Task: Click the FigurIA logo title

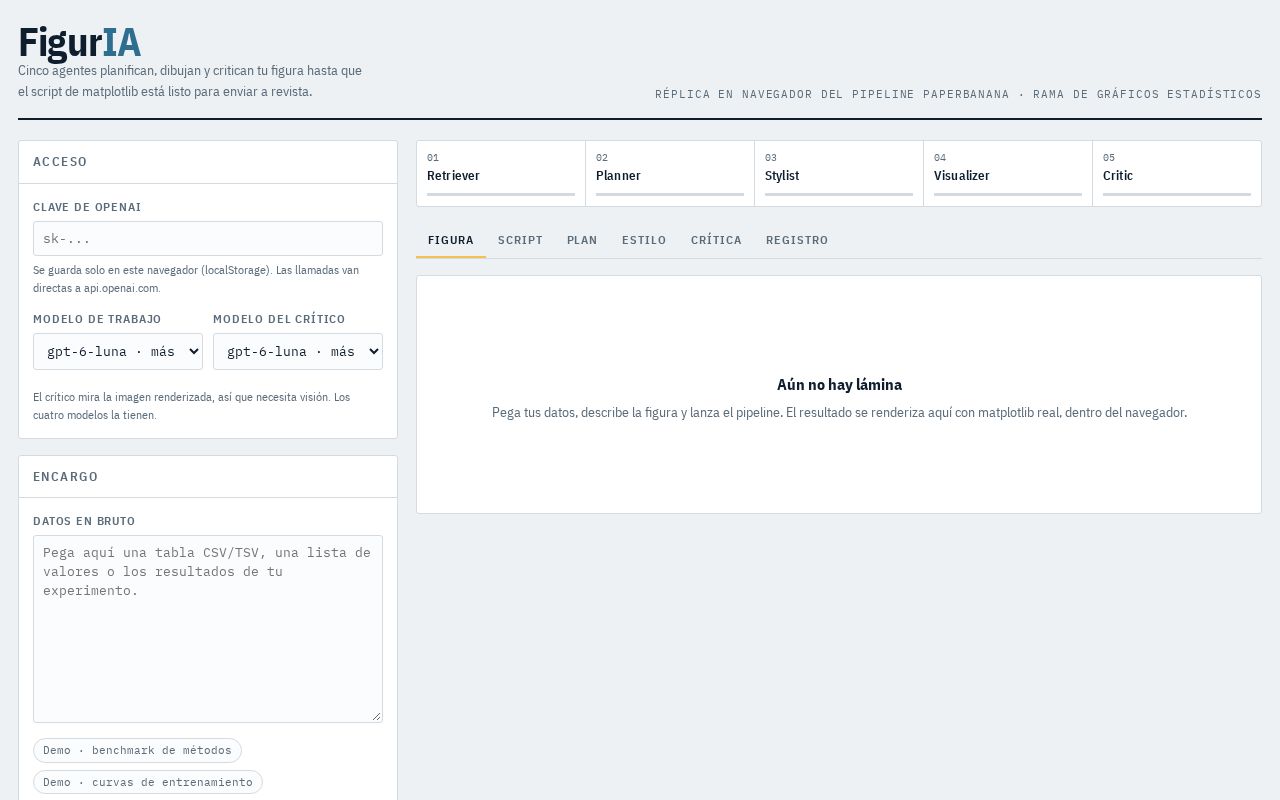Action: pos(80,43)
